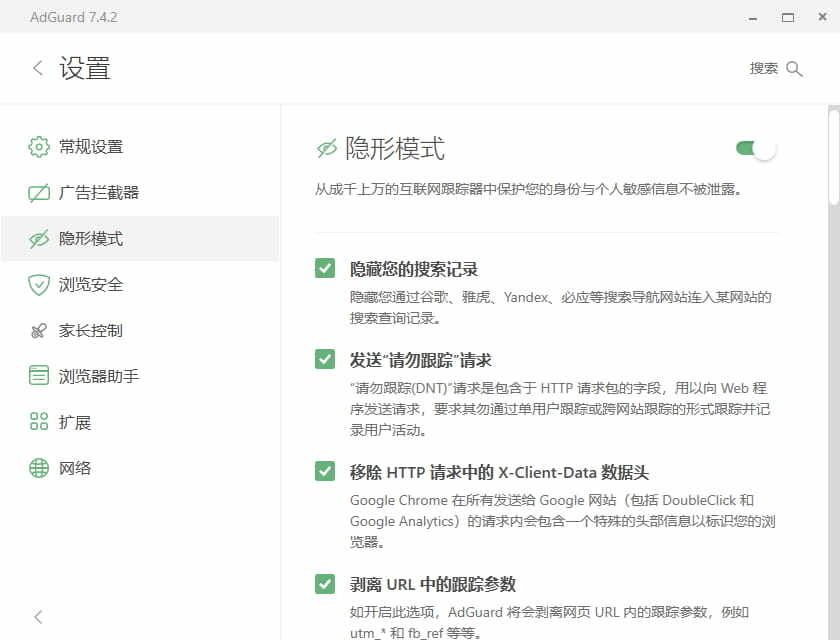Show the 扩展 settings page
The image size is (840, 640).
140,422
